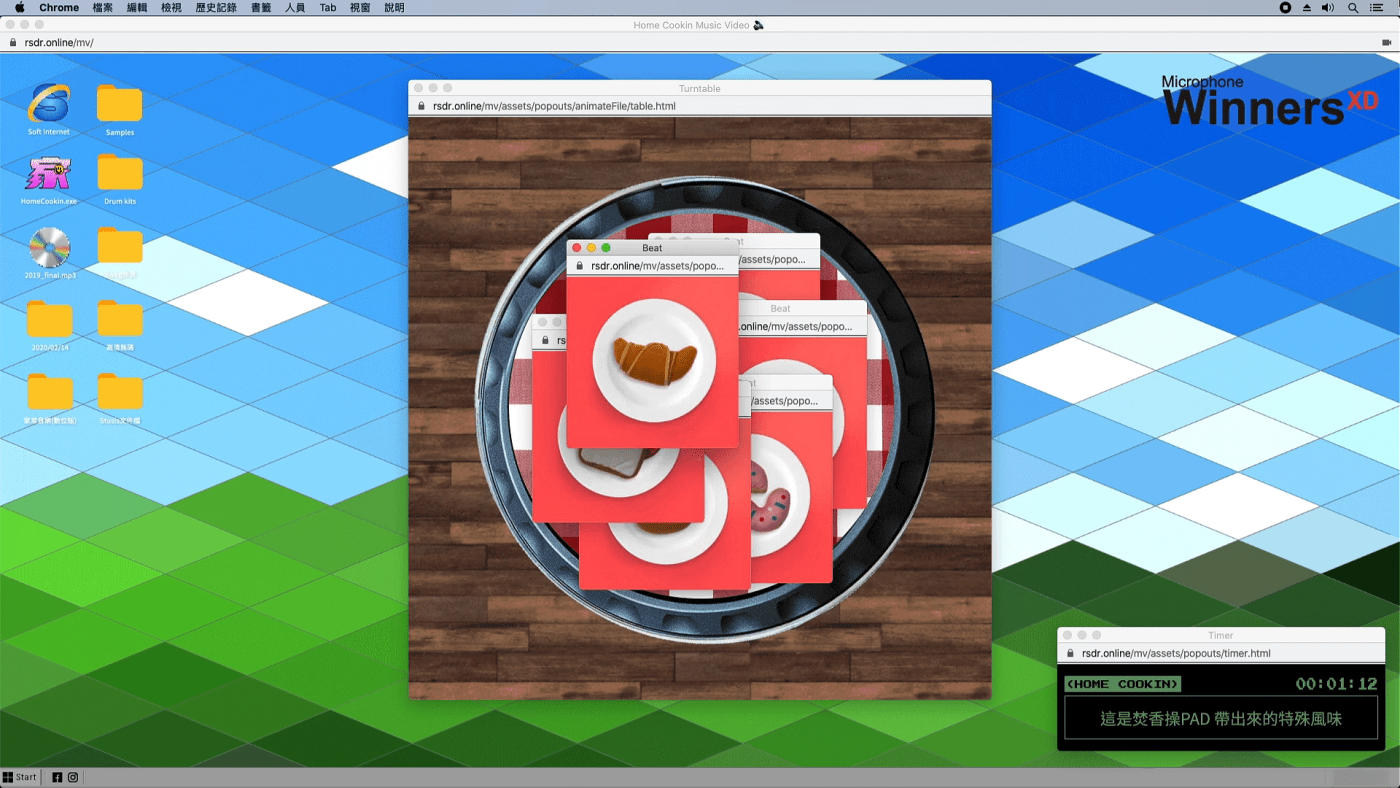Open the Studio文件檔 folder
The width and height of the screenshot is (1400, 788).
pos(119,397)
